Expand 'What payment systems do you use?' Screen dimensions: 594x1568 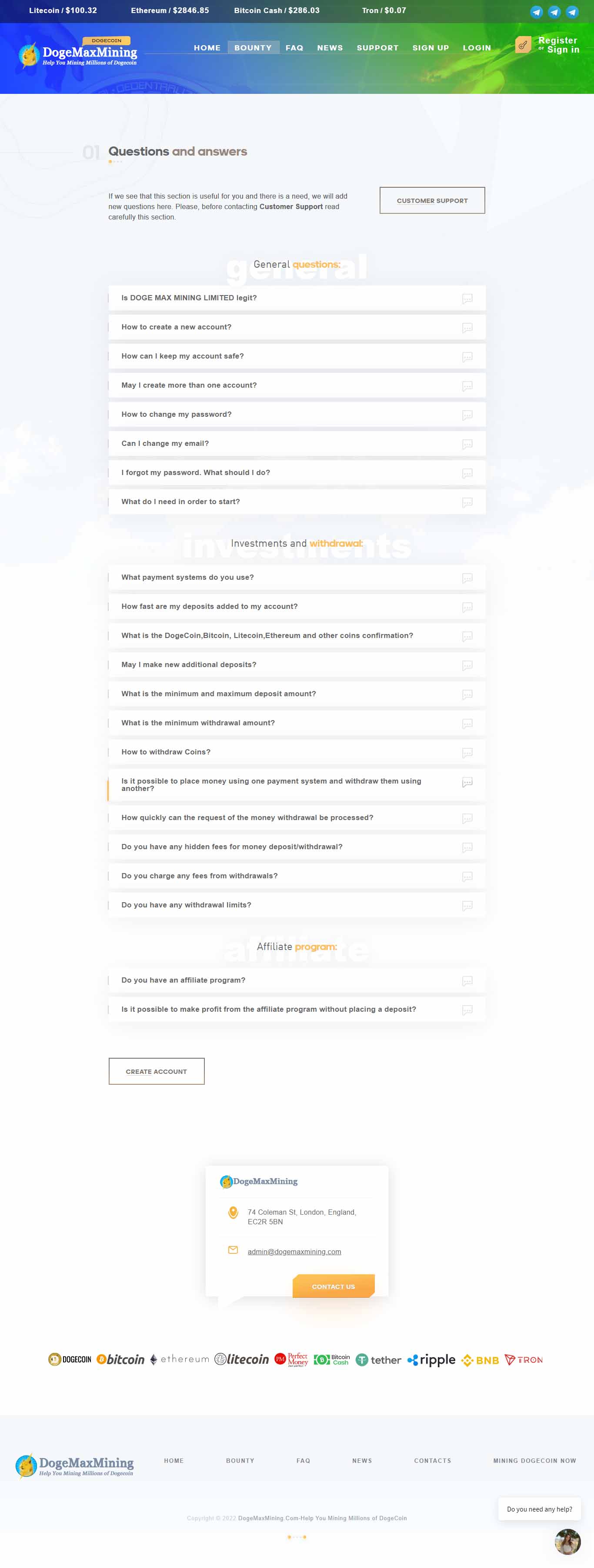[x=297, y=577]
